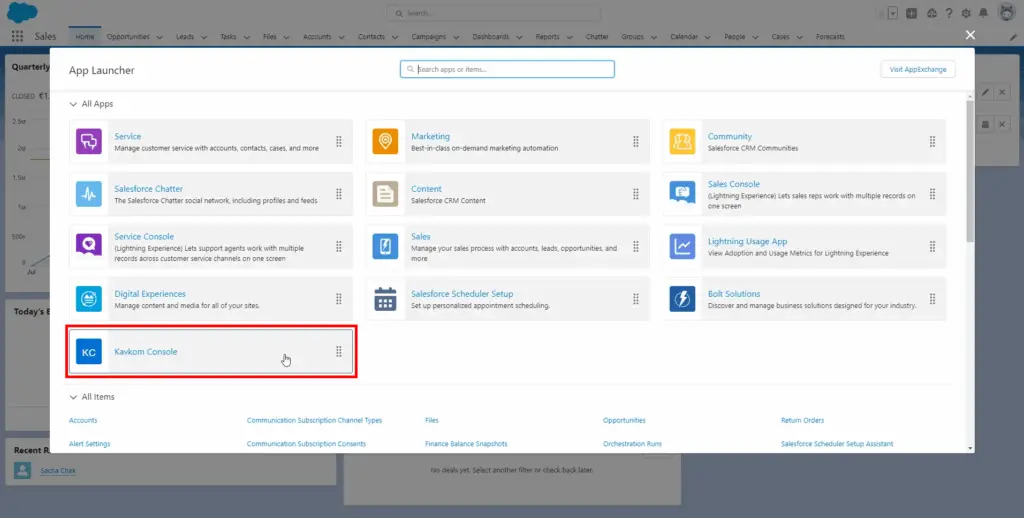Collapse the All Apps section
This screenshot has height=518, width=1024.
point(73,104)
